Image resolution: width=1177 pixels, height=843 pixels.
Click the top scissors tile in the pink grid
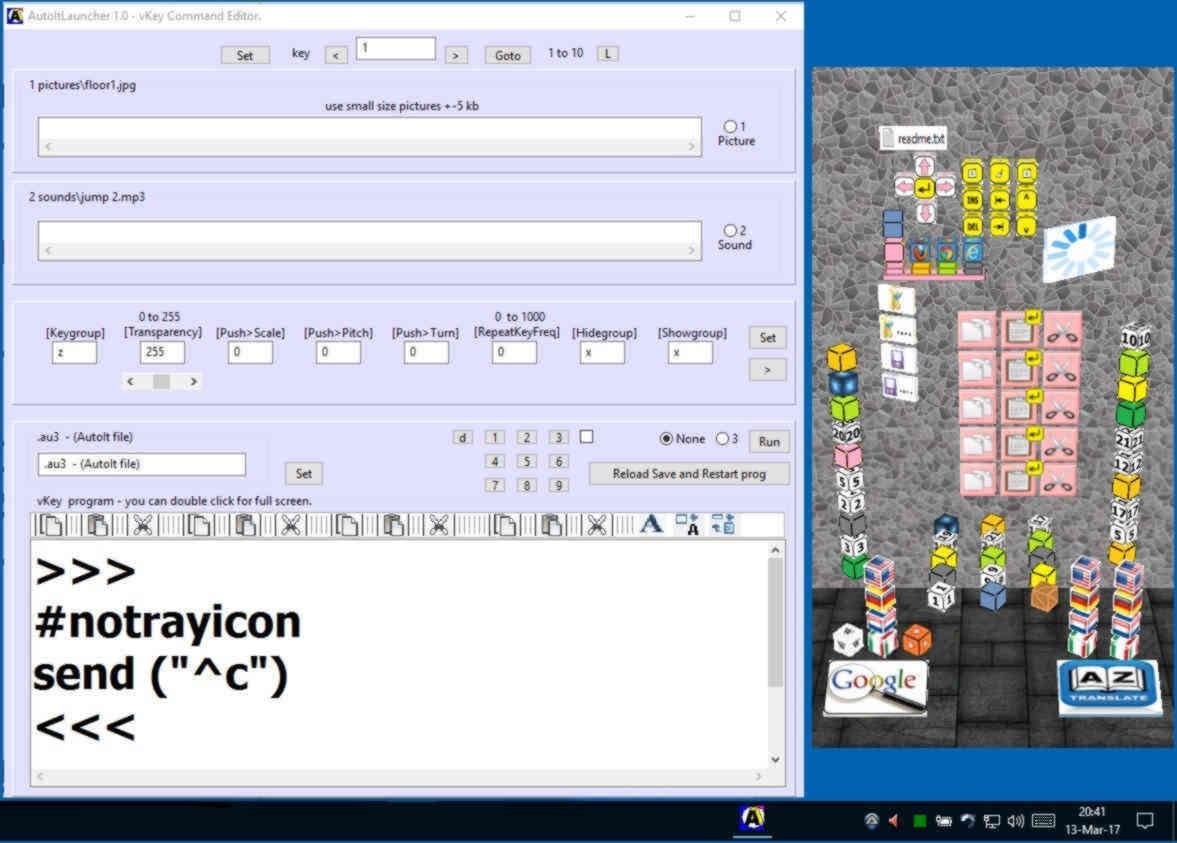1061,331
